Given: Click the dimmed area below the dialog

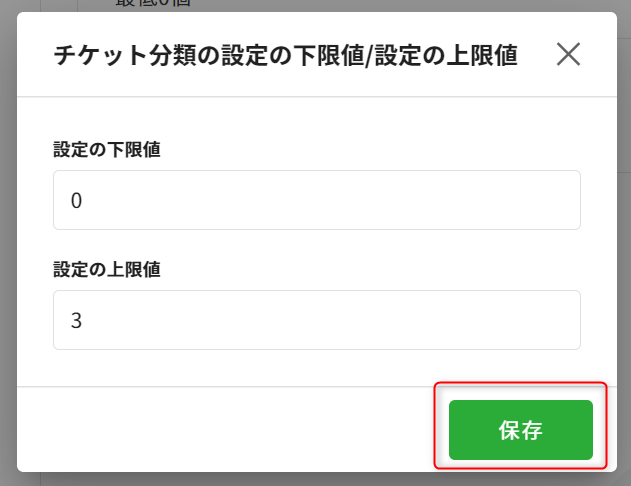Looking at the screenshot, I should click(x=317, y=480).
